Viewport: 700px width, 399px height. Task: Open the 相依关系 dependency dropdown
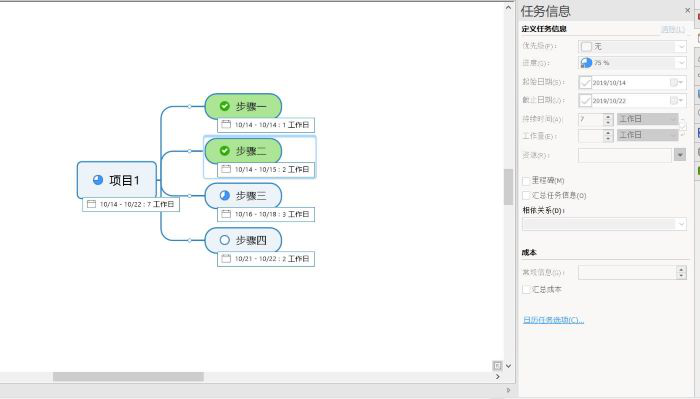604,224
